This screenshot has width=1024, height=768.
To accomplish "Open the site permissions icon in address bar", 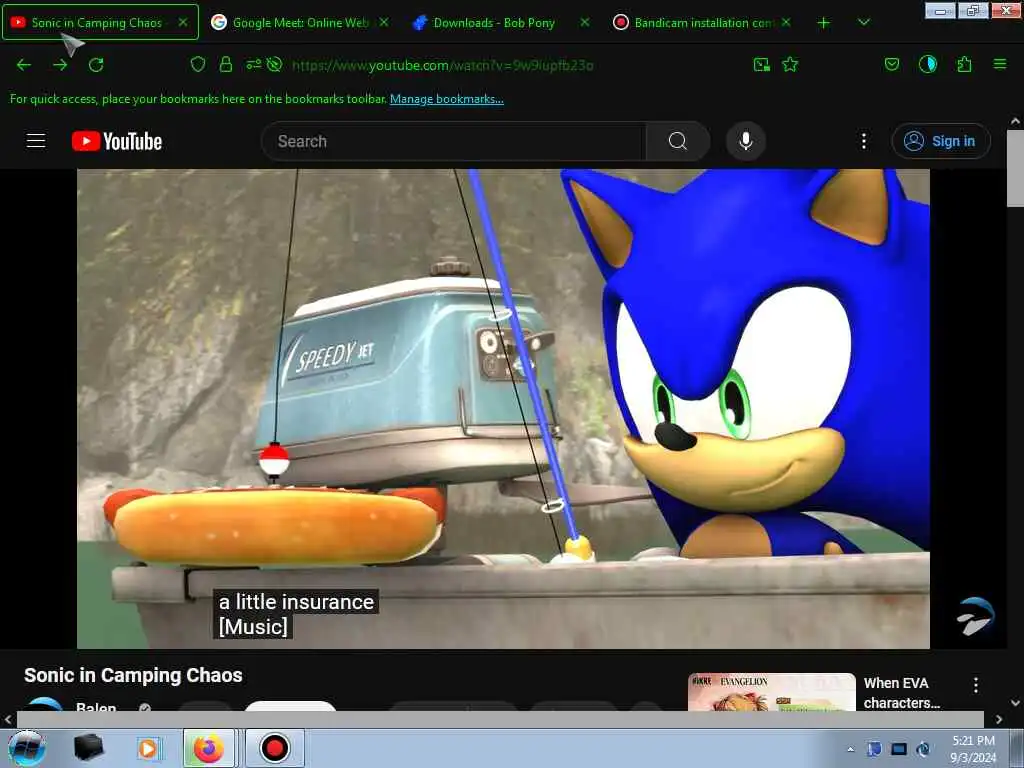I will pos(253,64).
